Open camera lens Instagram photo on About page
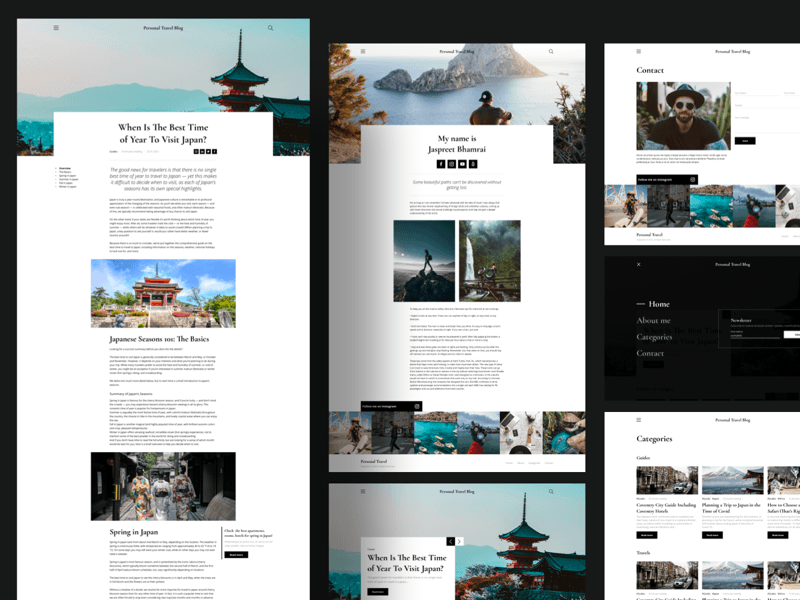This screenshot has height=600, width=800. point(478,433)
